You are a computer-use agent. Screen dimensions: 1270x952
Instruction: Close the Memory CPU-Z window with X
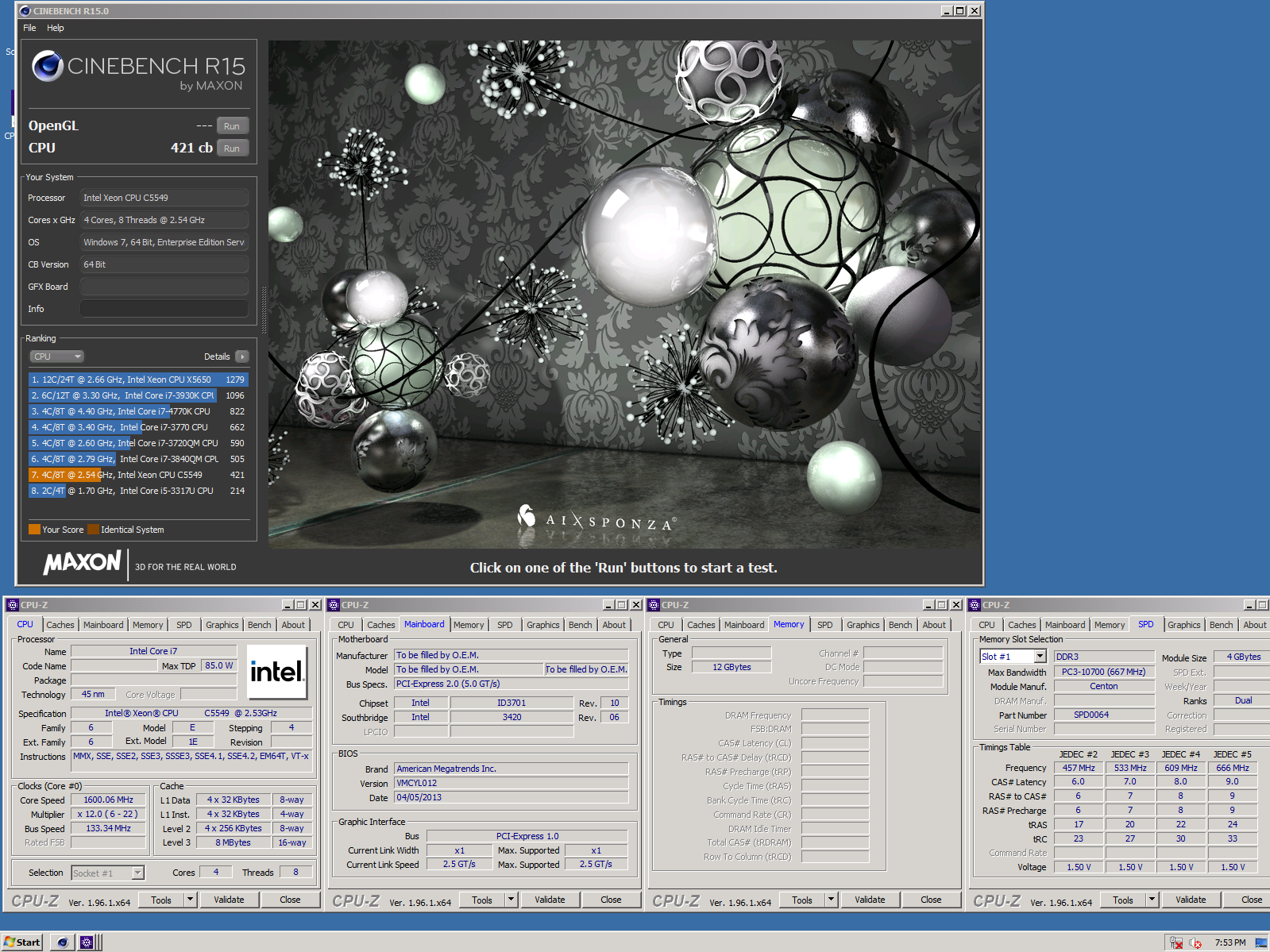(x=955, y=605)
